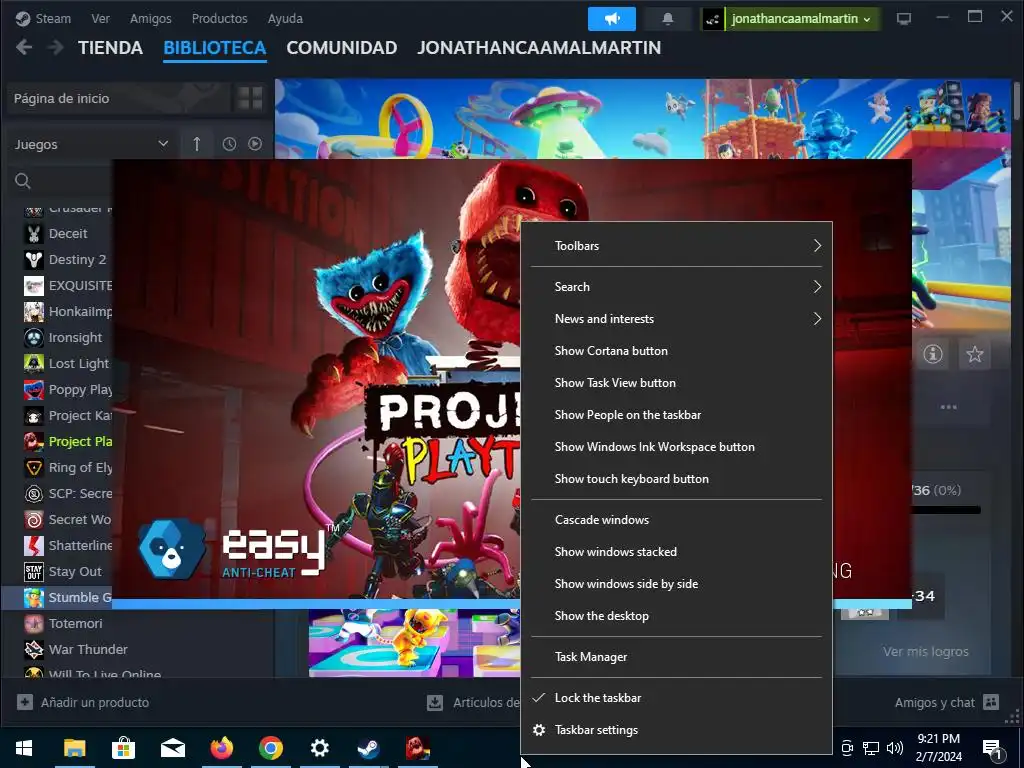The height and width of the screenshot is (768, 1024).
Task: Open JONATHANCAAMALMARTIN profile tab
Action: (539, 48)
